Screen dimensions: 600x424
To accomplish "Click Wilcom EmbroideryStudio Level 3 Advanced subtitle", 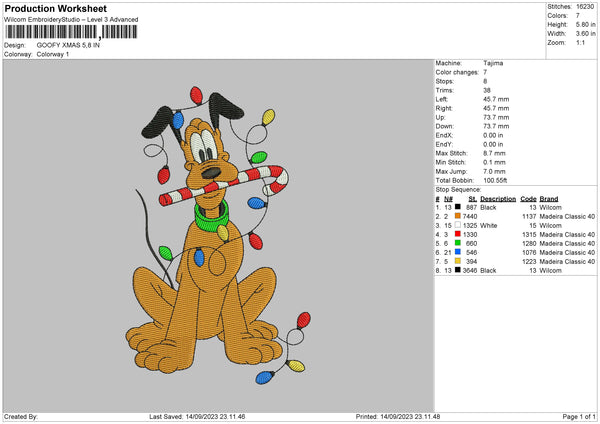I will [x=71, y=19].
